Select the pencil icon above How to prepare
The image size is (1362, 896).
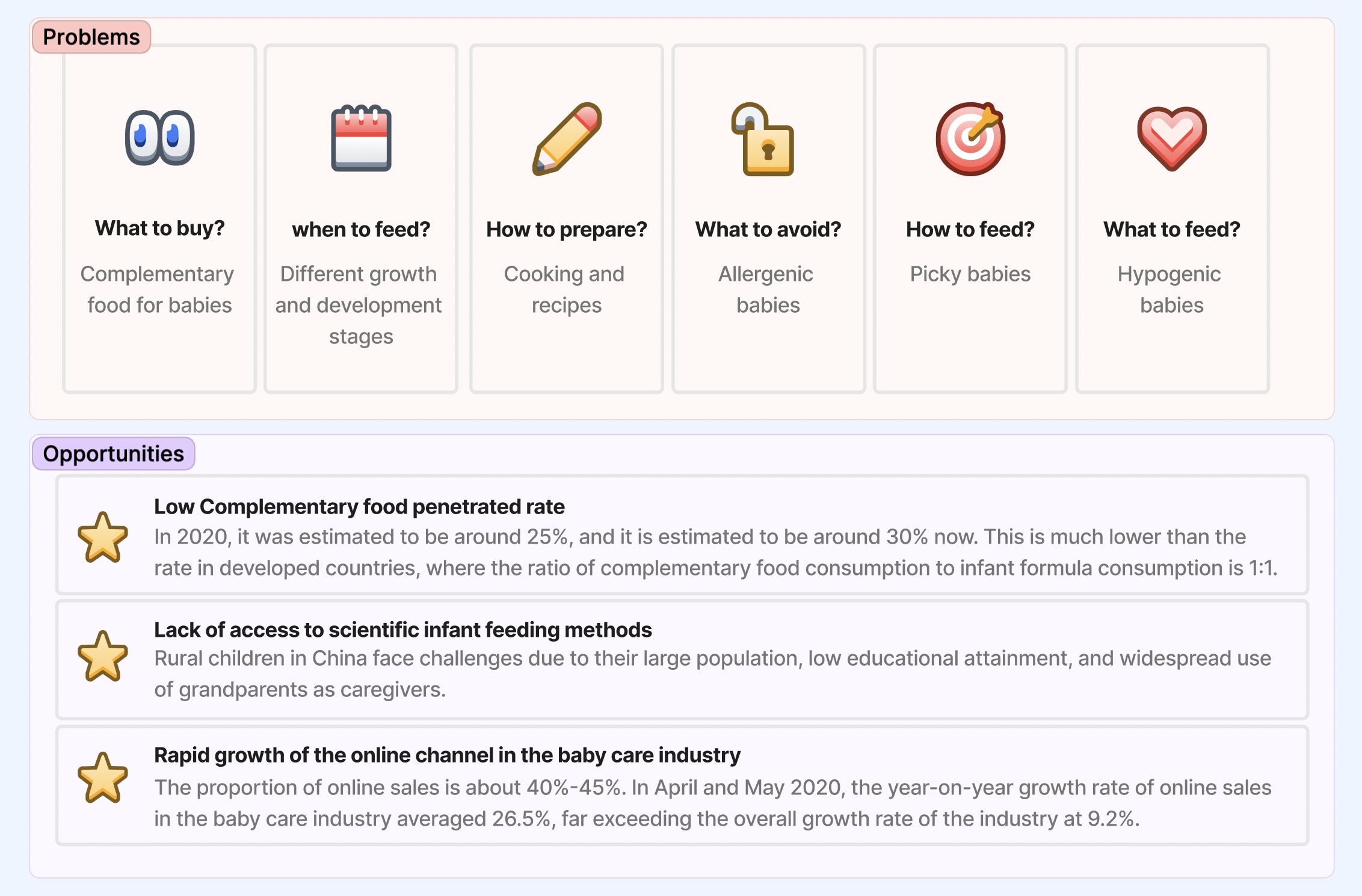(567, 138)
